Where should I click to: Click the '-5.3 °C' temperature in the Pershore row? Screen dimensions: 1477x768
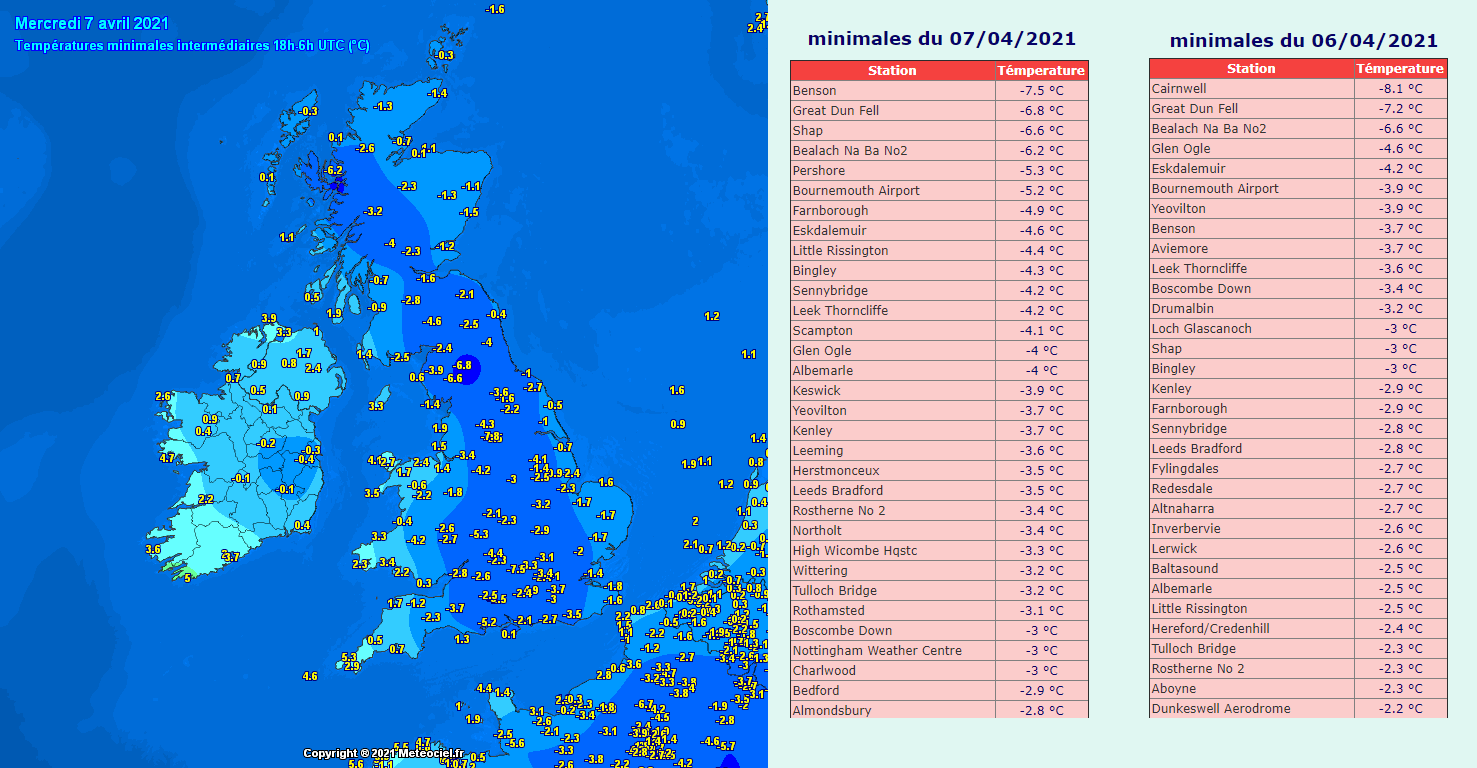coord(1041,170)
